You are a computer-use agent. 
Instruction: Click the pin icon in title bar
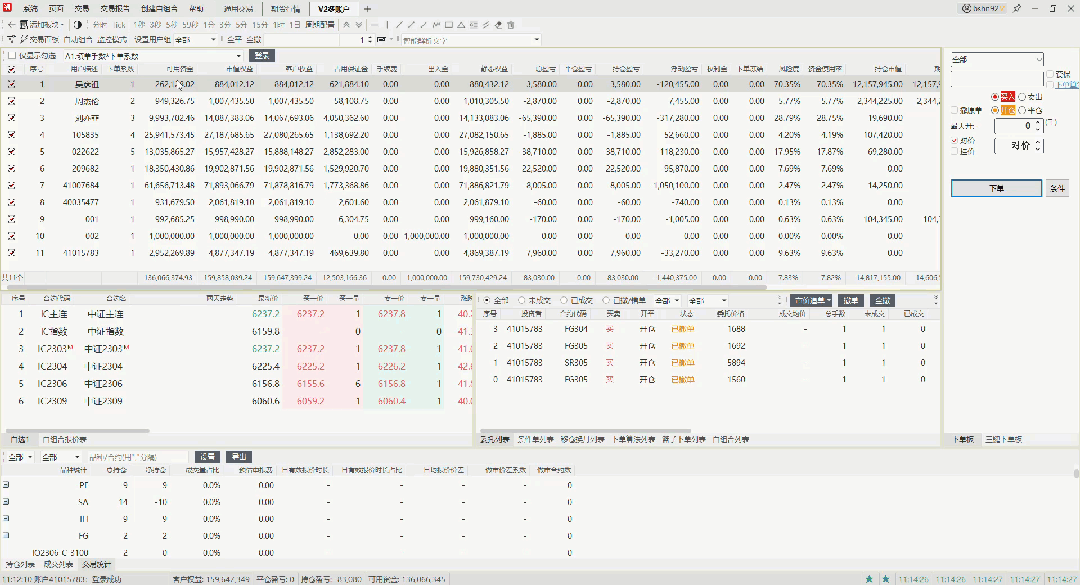point(1017,8)
